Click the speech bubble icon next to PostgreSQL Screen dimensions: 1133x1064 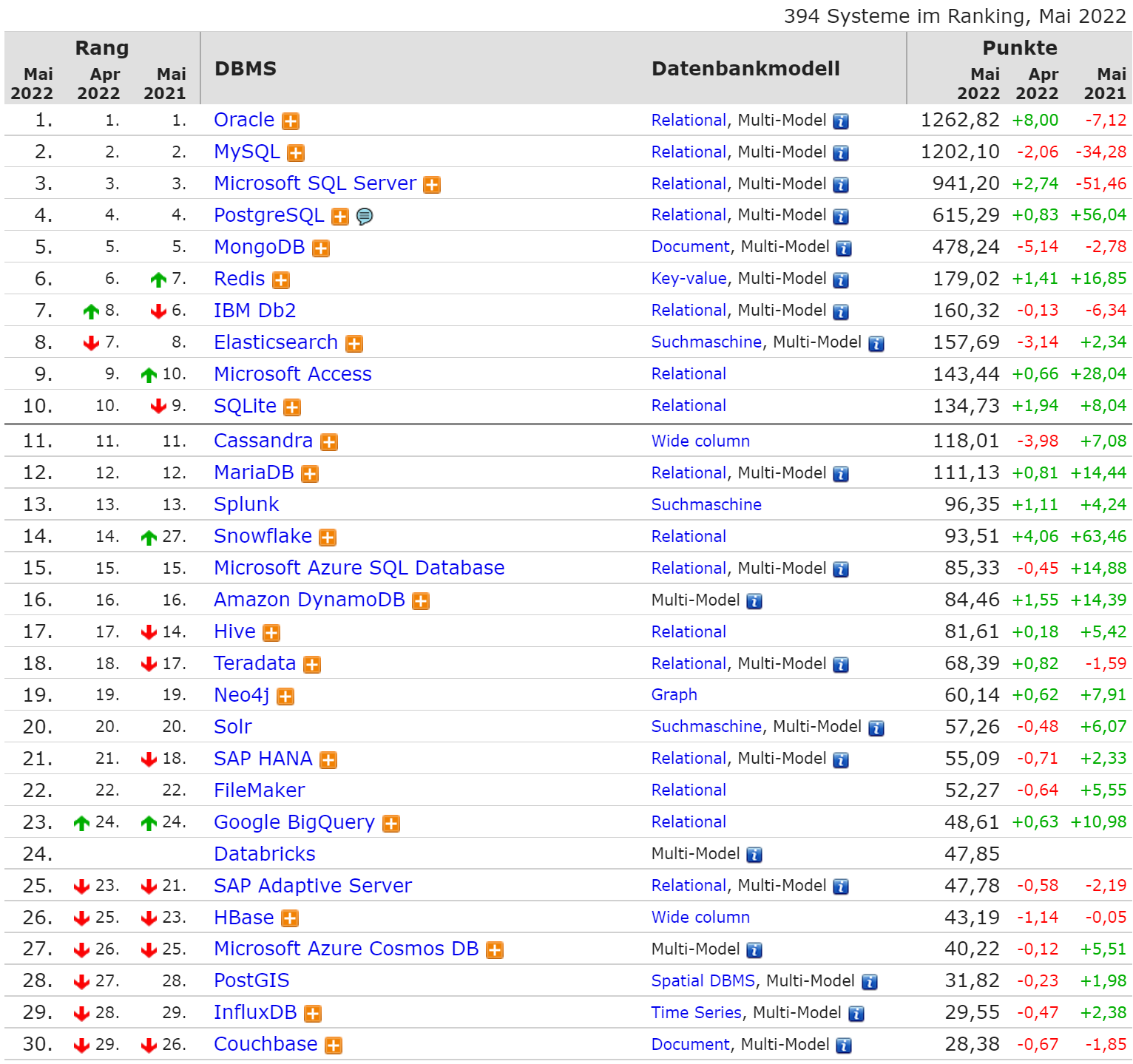(365, 216)
